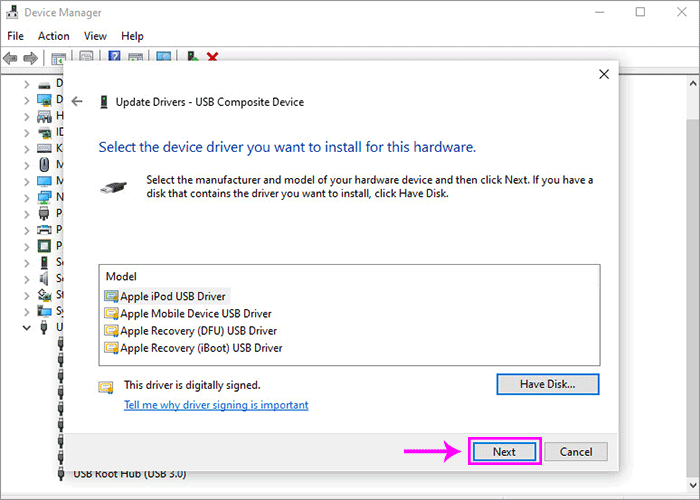This screenshot has width=700, height=500.
Task: Select the Print queues printer icon
Action: (x=44, y=230)
